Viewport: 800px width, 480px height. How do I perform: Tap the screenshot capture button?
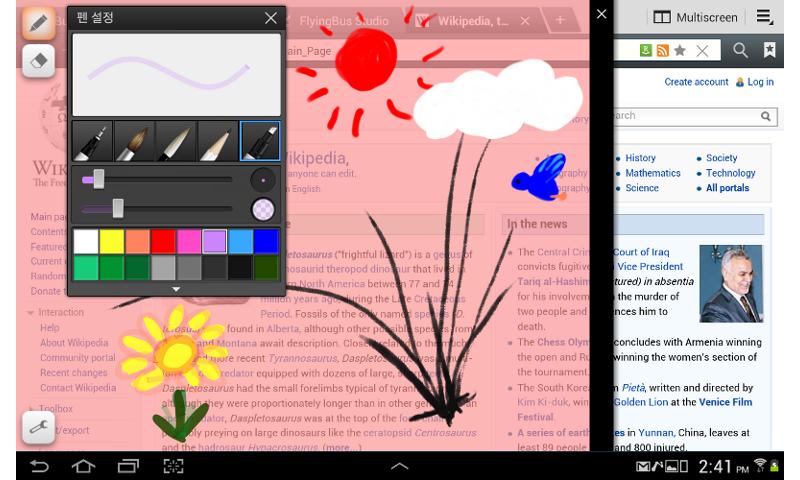173,466
